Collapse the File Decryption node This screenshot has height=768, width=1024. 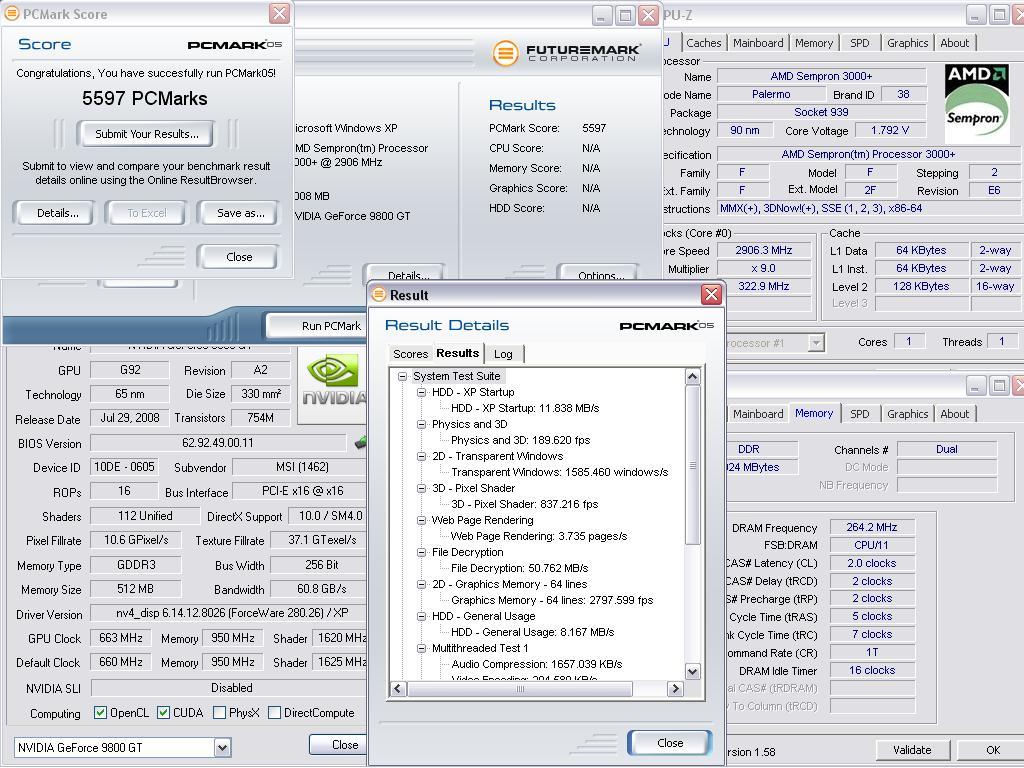click(421, 552)
